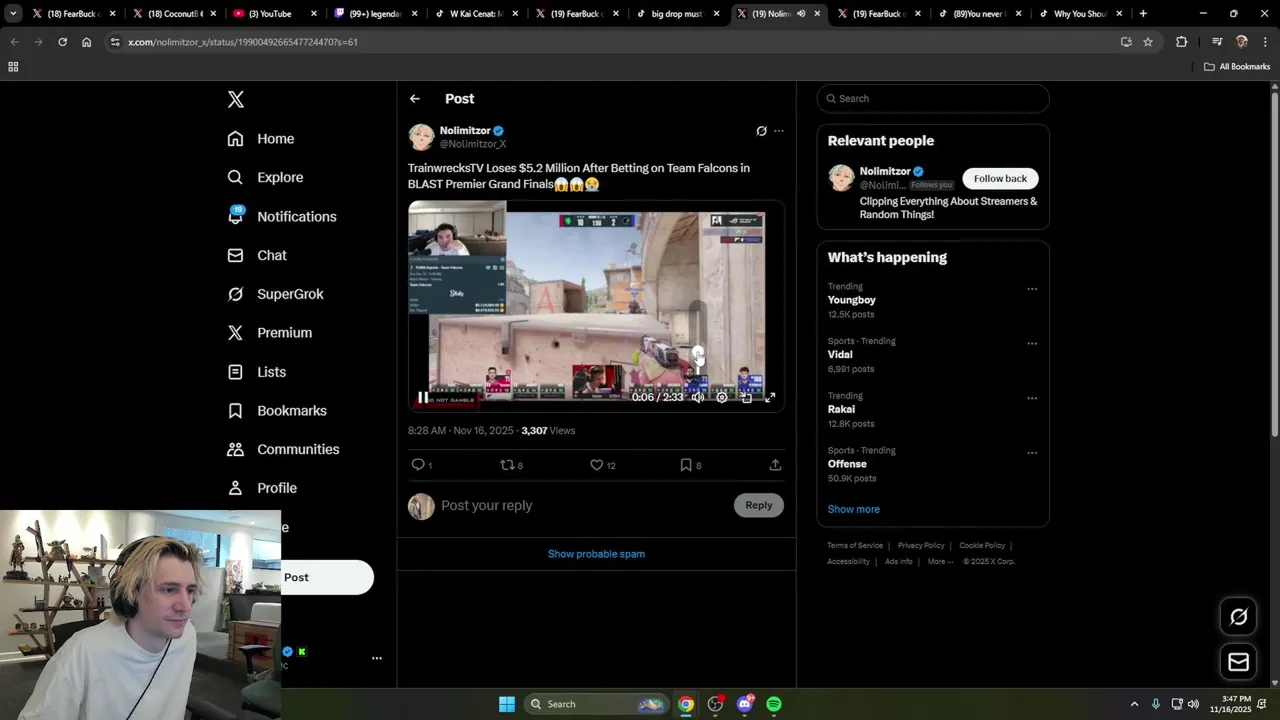This screenshot has height=720, width=1280.
Task: Expand the More footer menu
Action: tap(940, 561)
